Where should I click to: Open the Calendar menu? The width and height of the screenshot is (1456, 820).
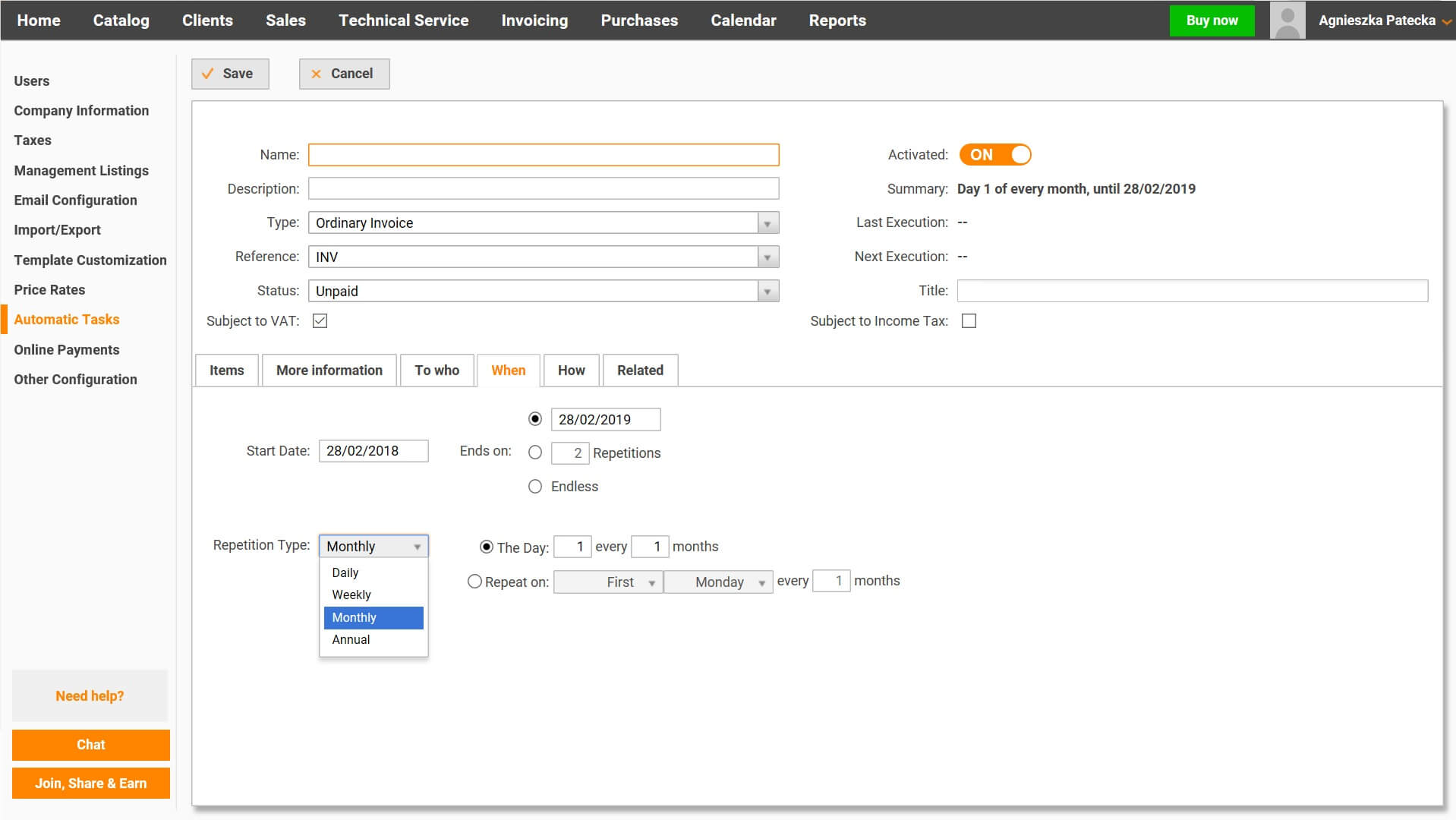[743, 20]
